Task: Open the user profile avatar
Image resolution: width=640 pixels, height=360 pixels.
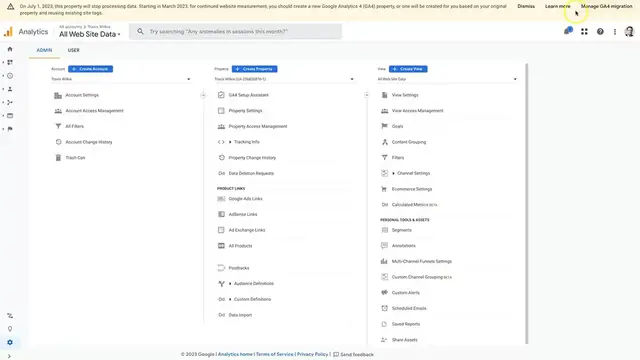Action: click(629, 31)
